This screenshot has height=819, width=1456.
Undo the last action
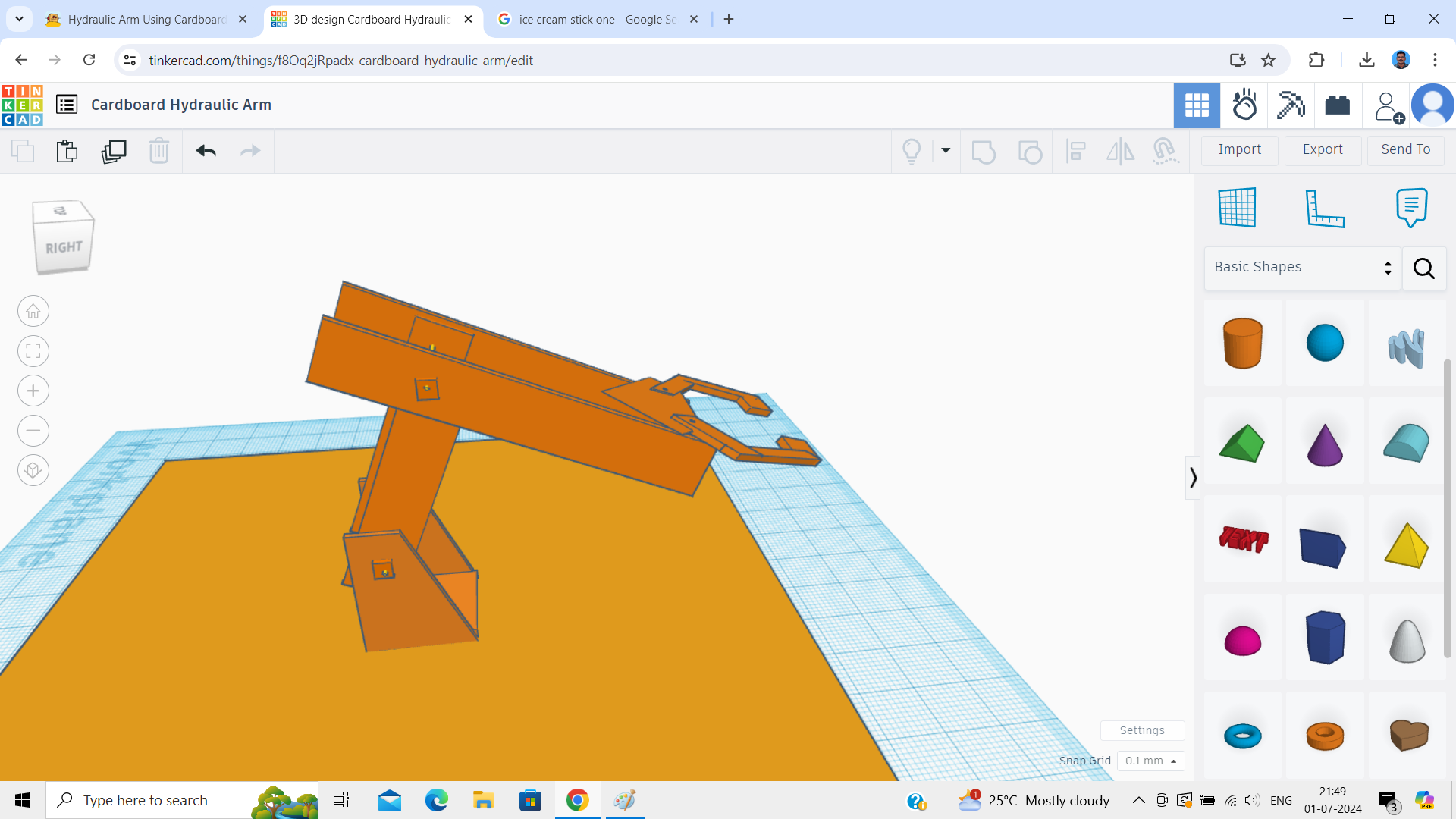pos(206,151)
